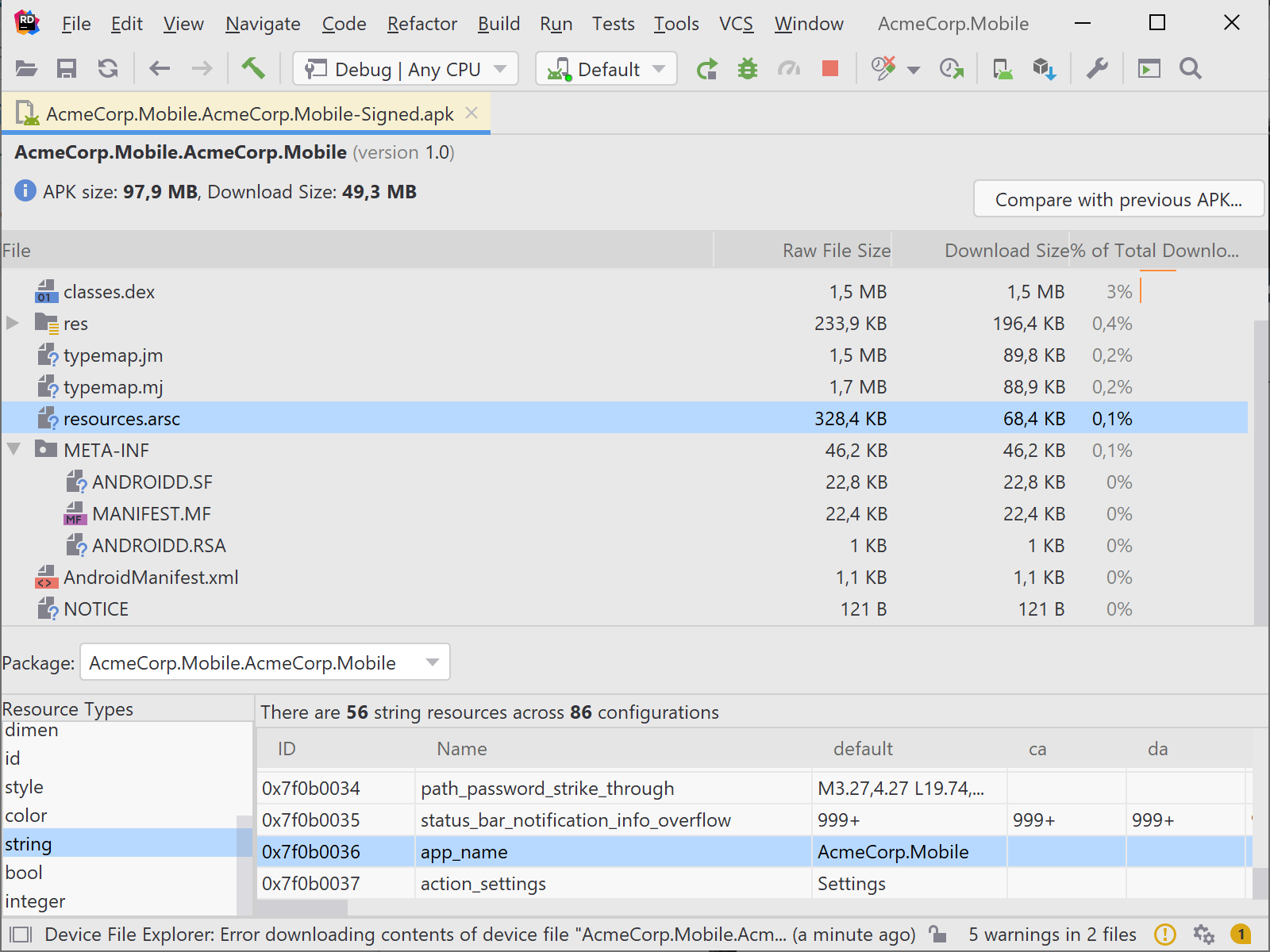
Task: Click the Reload/refresh arrows icon
Action: (108, 69)
